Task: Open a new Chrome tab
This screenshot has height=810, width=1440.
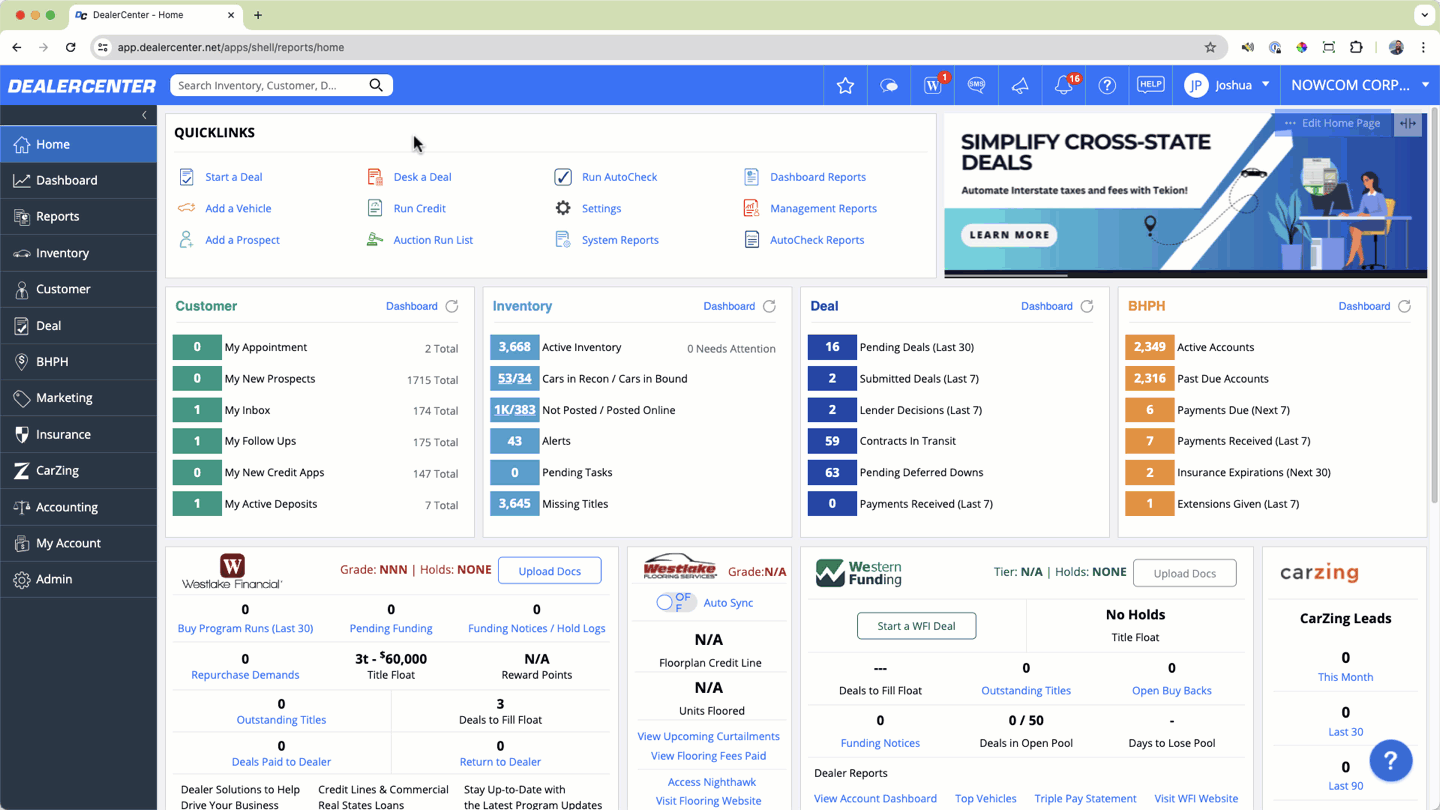Action: pyautogui.click(x=258, y=15)
